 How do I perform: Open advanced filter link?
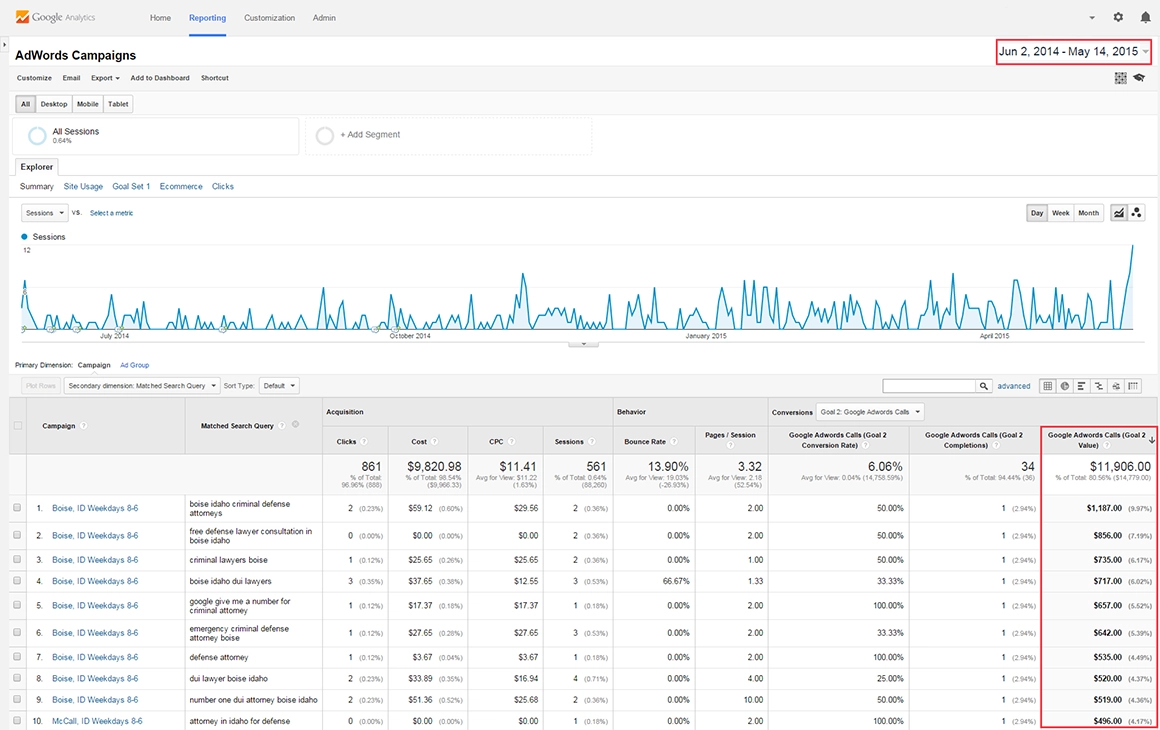coord(1014,386)
